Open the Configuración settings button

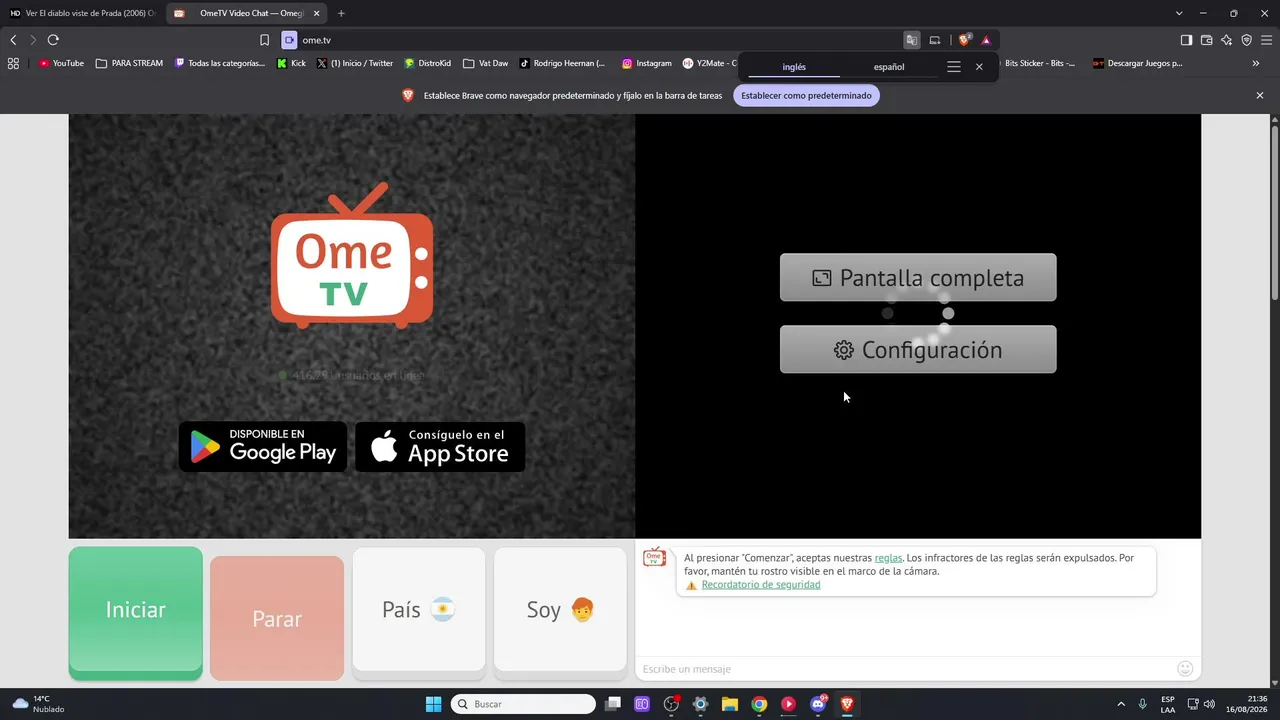coord(918,350)
